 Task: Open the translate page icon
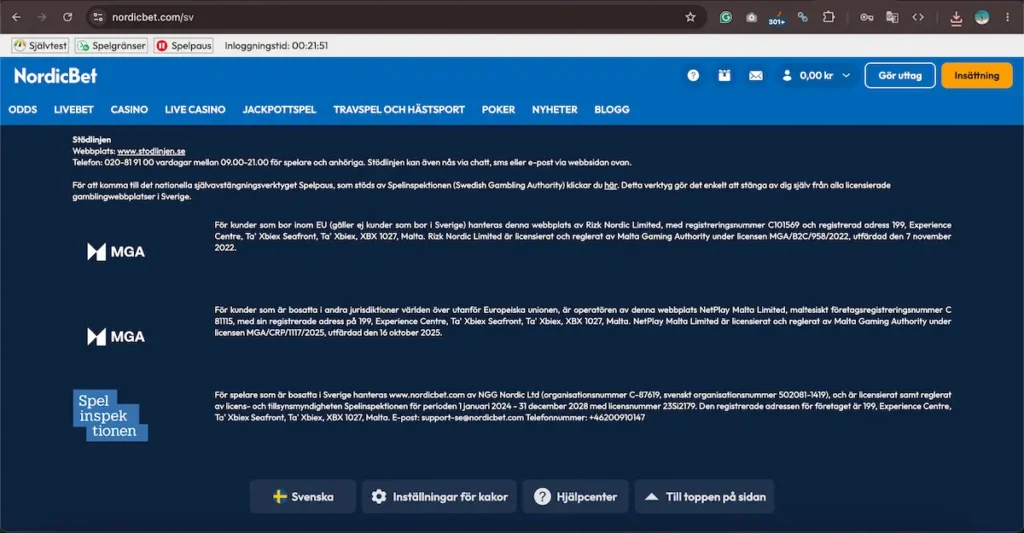(x=892, y=18)
